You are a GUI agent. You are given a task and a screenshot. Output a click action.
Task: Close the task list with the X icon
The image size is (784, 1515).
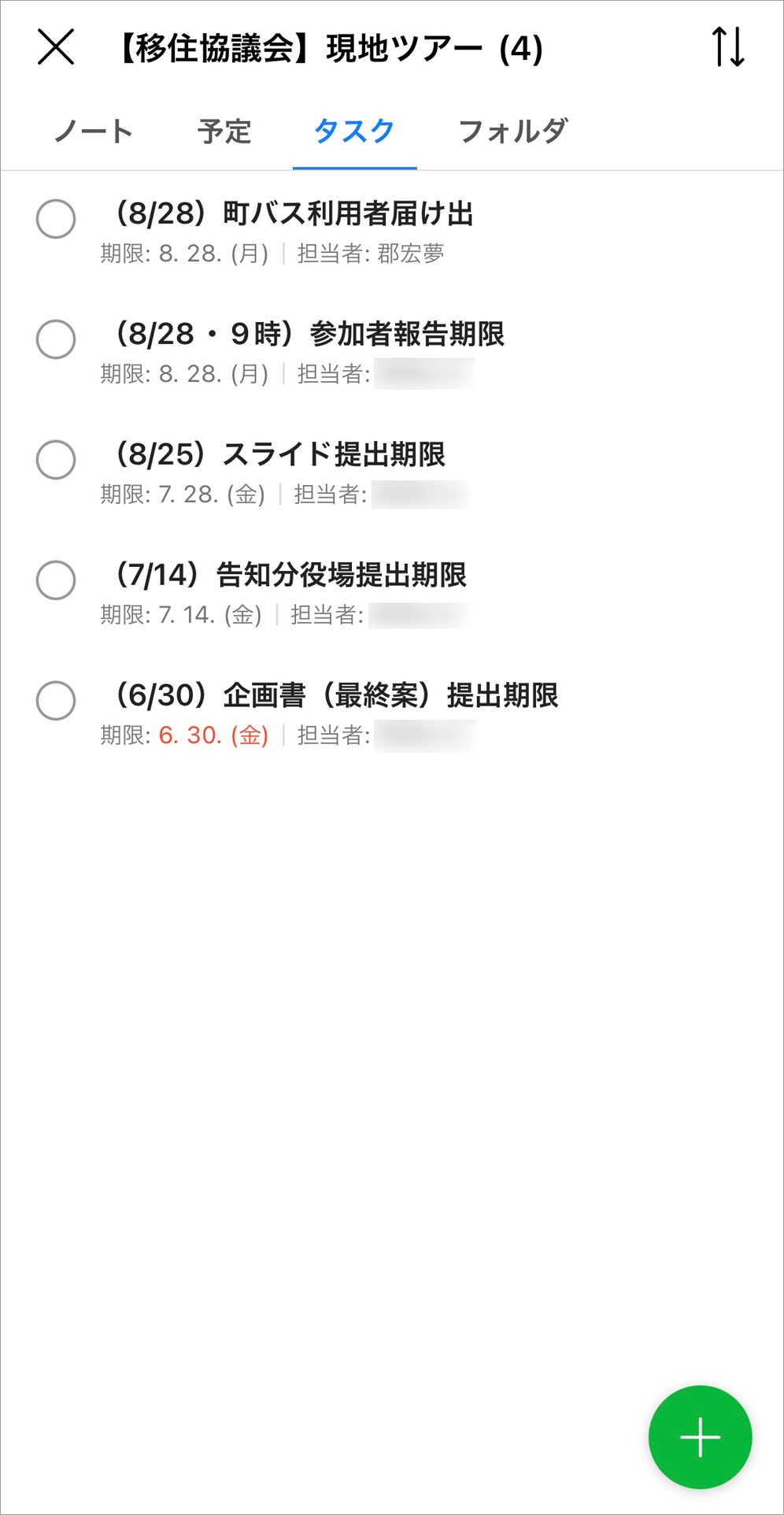56,47
